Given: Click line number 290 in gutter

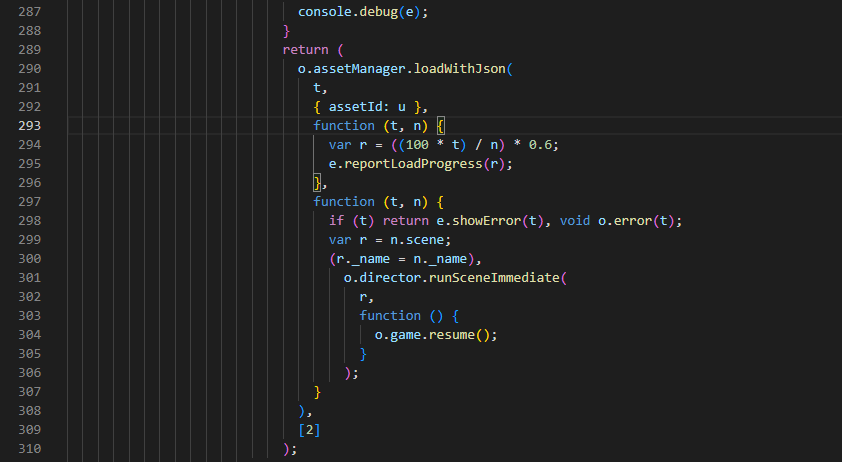Looking at the screenshot, I should point(30,69).
